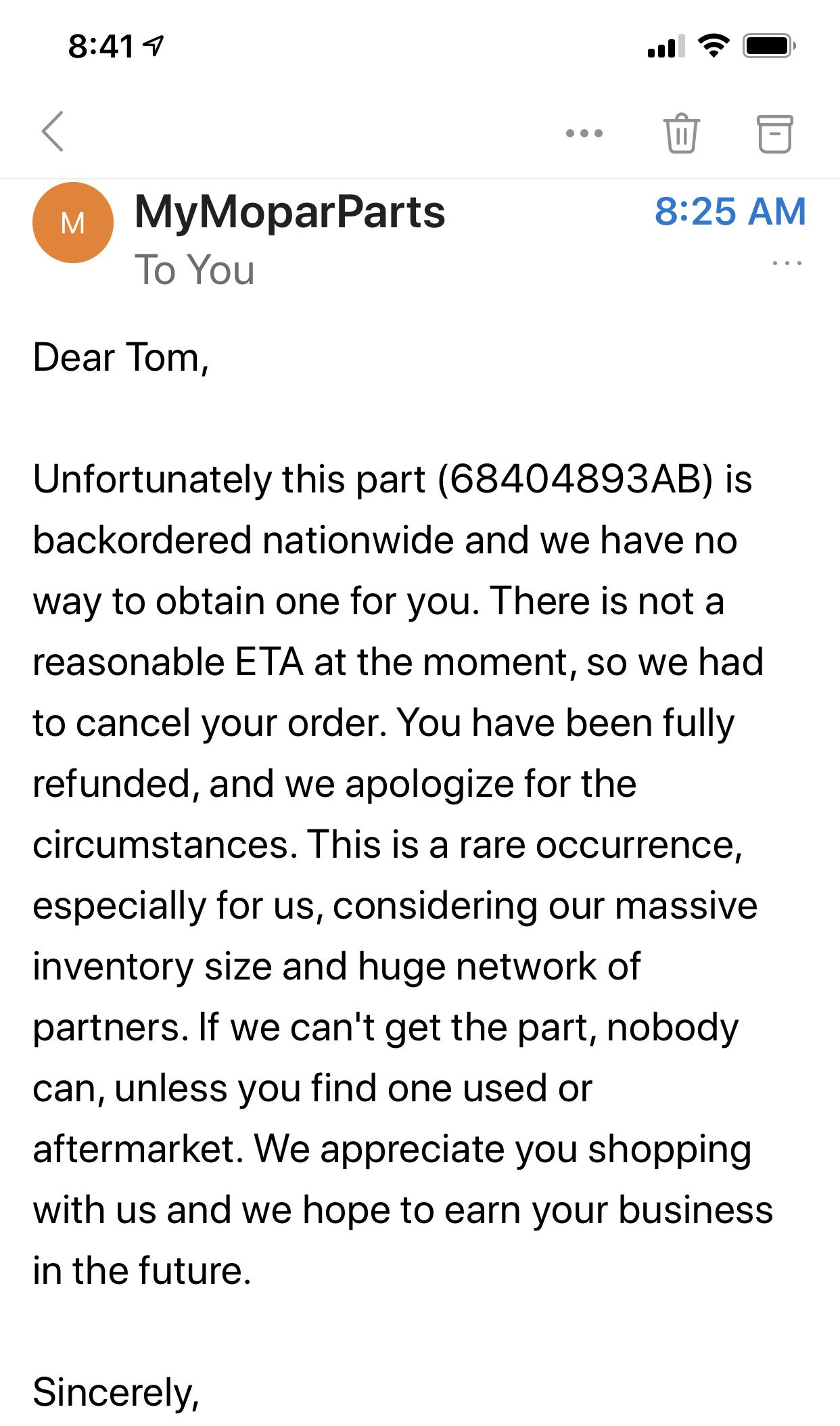Tap the Wi-Fi icon in the status bar

713,46
